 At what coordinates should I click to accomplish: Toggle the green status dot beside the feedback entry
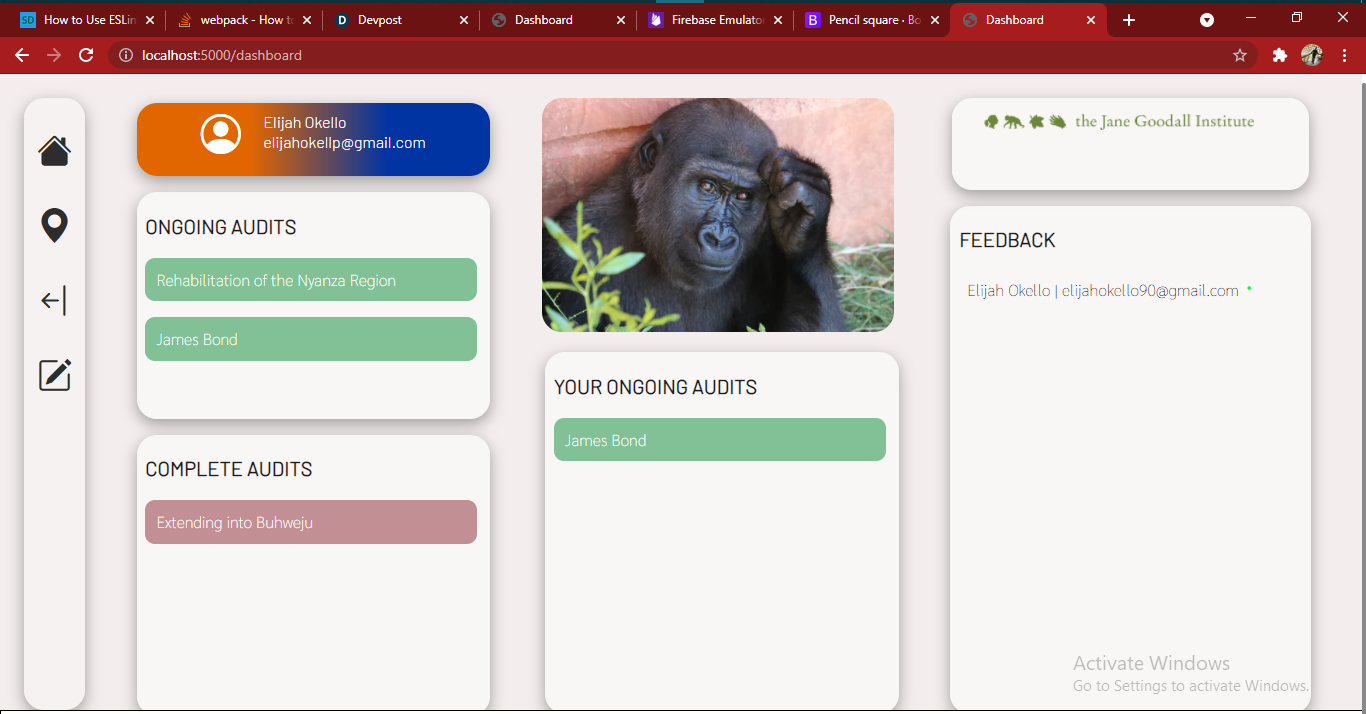pos(1248,288)
